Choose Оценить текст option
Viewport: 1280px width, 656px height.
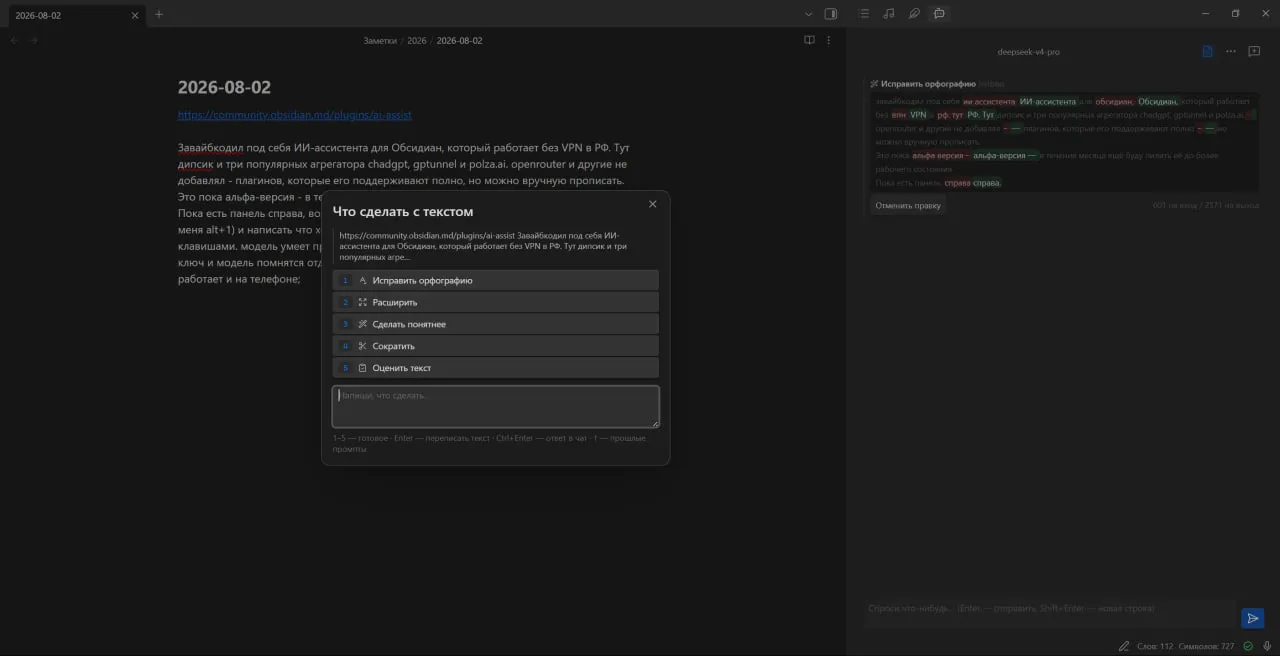496,368
